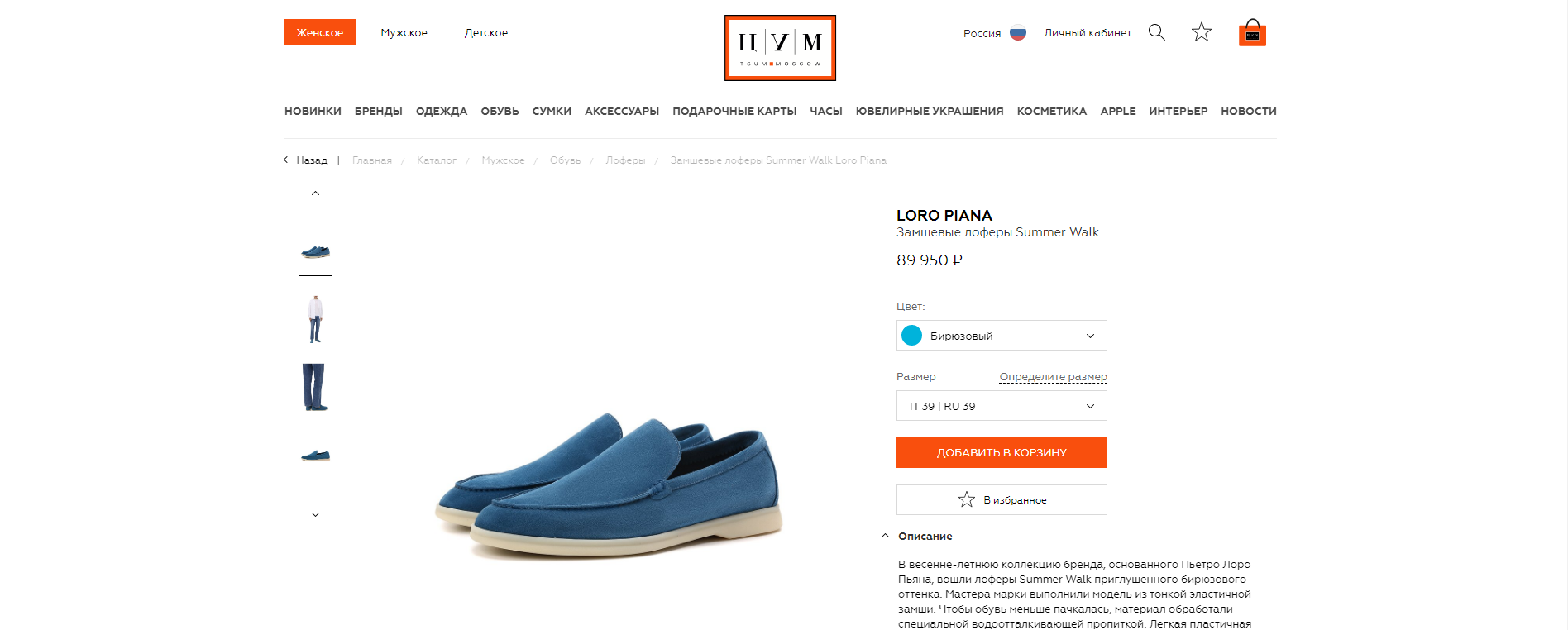Open favorites star icon in header
This screenshot has width=1568, height=630.
tap(1201, 32)
